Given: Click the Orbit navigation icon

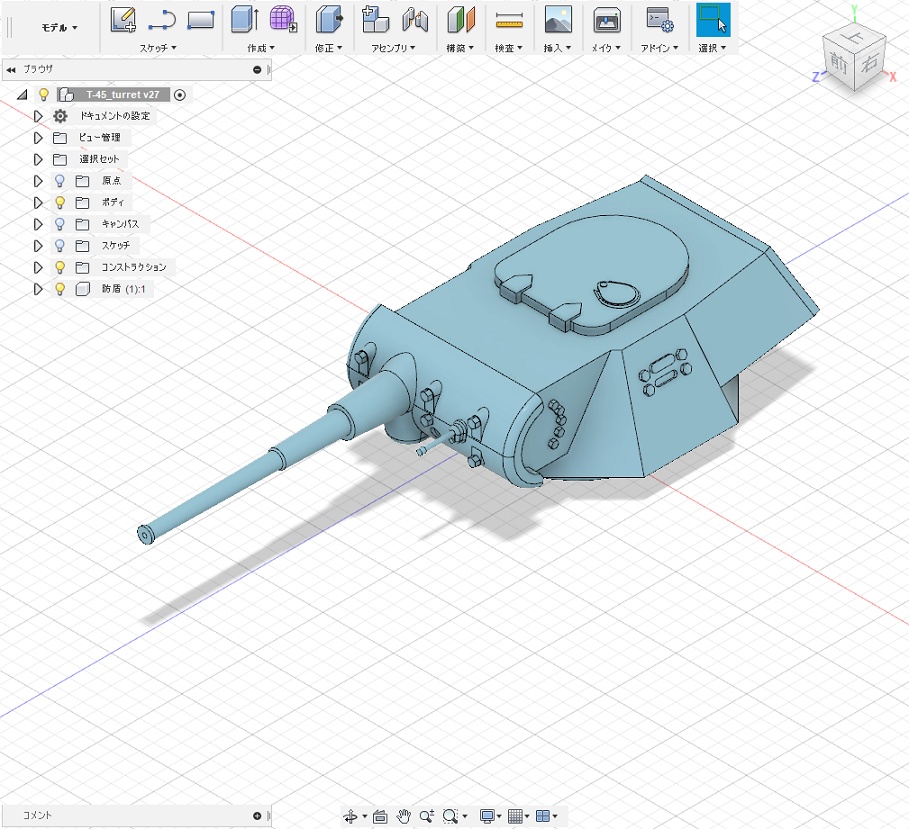Looking at the screenshot, I should point(350,816).
